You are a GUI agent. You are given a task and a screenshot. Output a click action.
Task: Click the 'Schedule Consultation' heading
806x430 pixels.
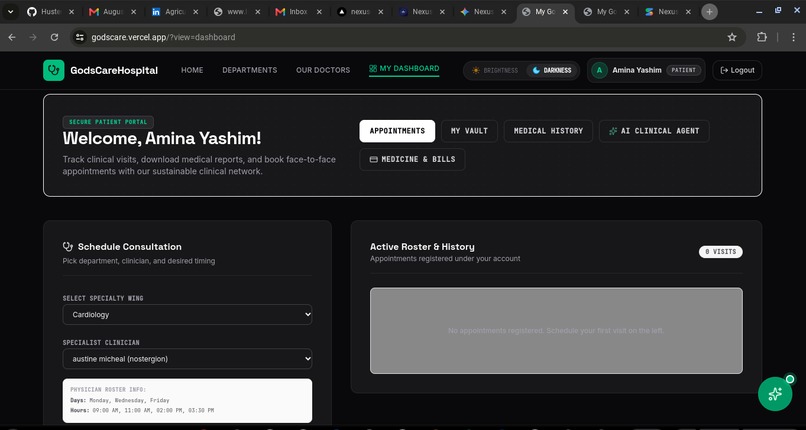click(x=130, y=247)
